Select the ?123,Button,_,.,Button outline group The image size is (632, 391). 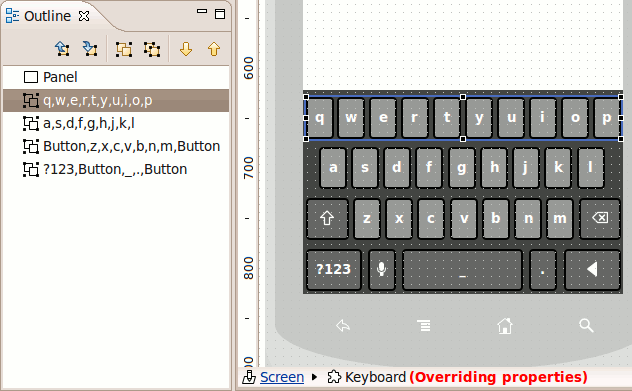116,169
